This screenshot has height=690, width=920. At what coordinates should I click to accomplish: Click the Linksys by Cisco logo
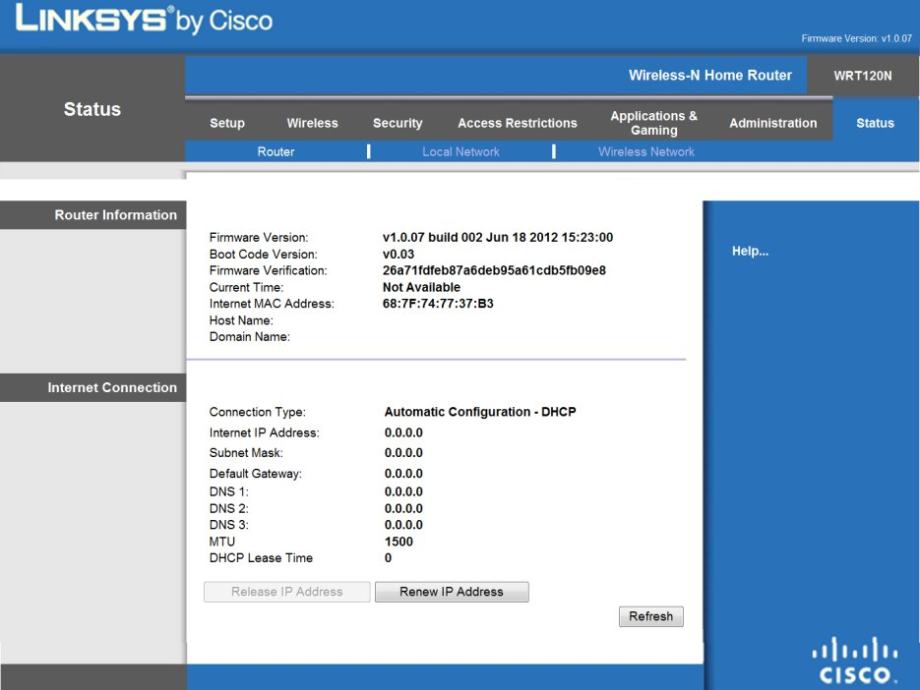tap(141, 21)
